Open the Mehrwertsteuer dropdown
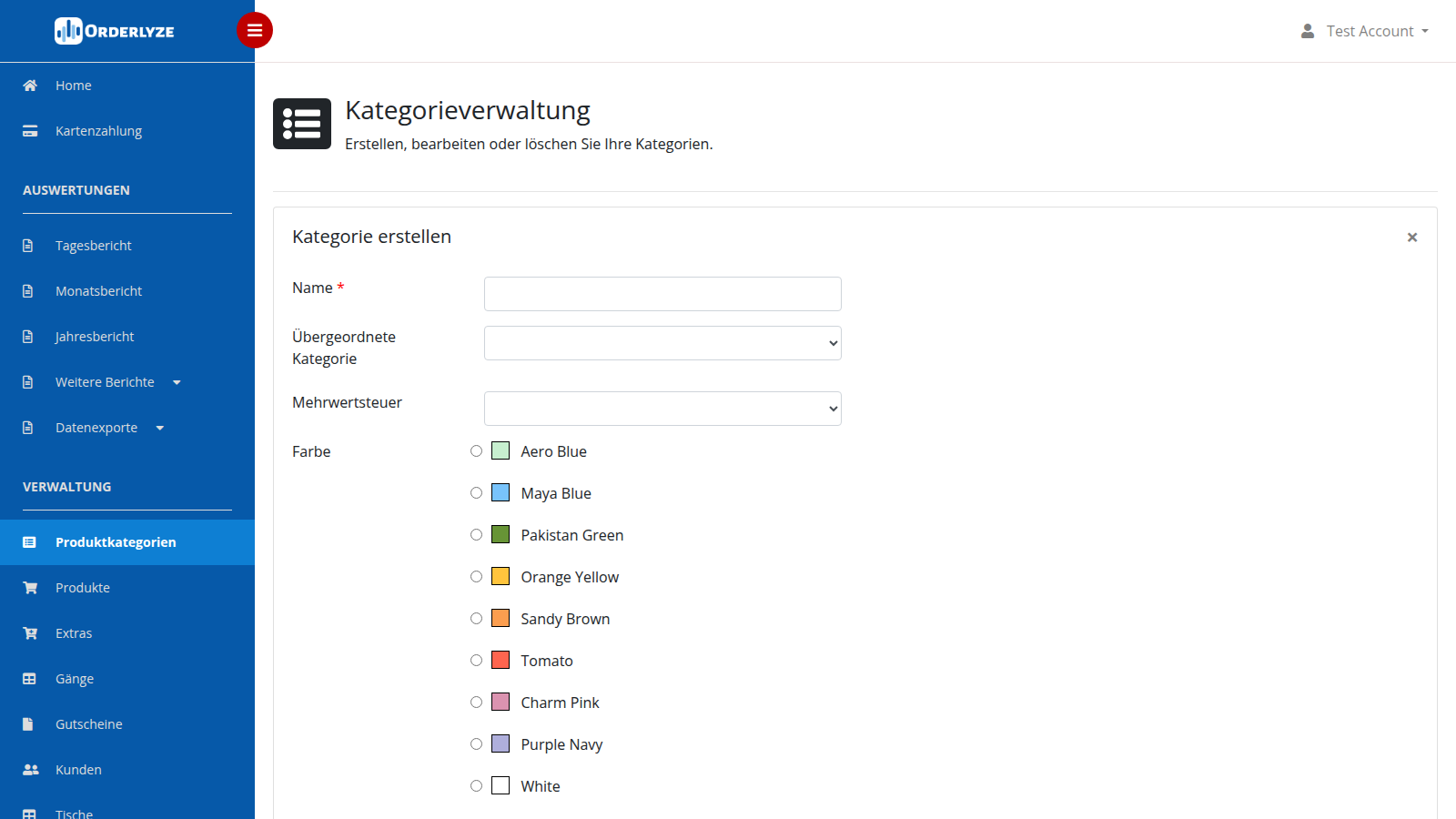Screen dimensions: 1456x819 (x=662, y=409)
